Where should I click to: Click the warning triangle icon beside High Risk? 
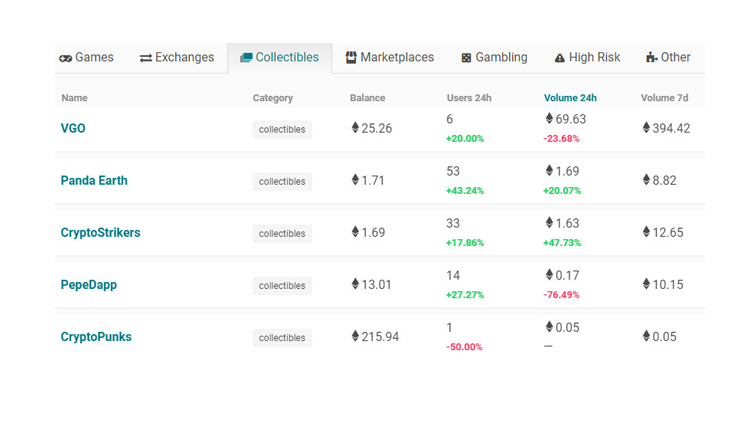(x=560, y=58)
